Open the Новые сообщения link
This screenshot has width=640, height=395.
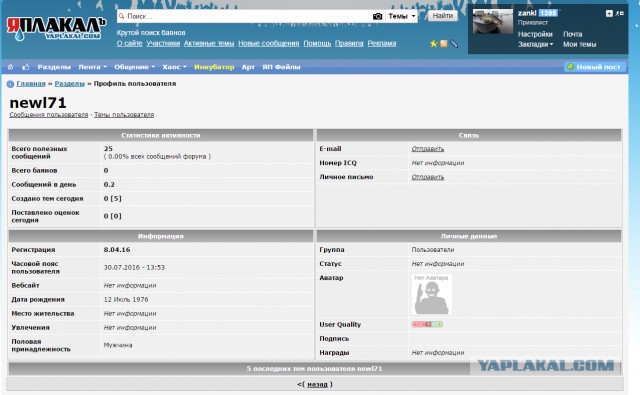269,43
